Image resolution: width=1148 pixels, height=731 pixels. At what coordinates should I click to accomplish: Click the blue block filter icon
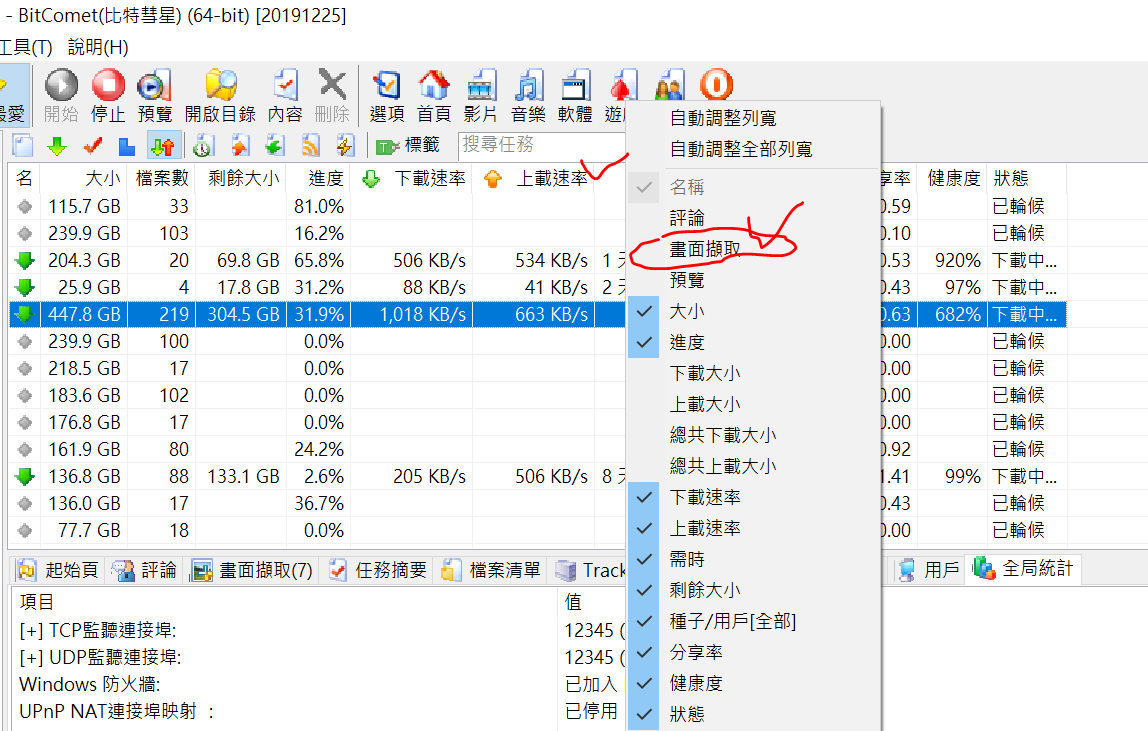coord(127,146)
